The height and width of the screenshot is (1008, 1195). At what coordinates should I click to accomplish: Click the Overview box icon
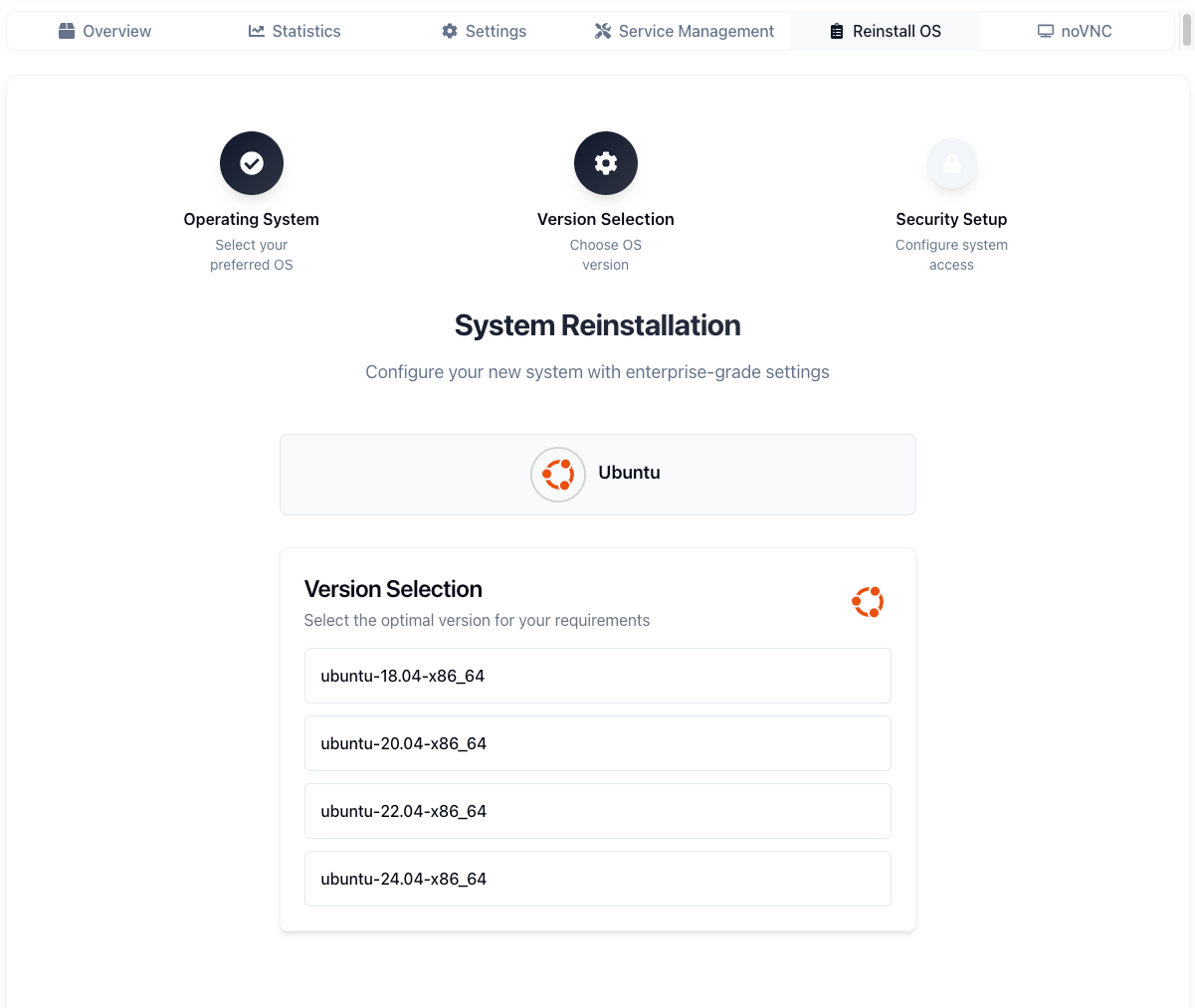click(x=67, y=31)
